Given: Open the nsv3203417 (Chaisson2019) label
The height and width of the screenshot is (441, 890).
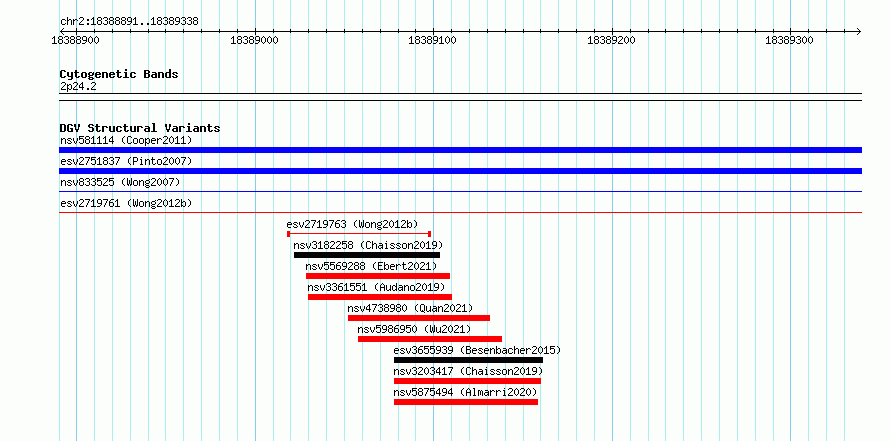Looking at the screenshot, I should point(468,371).
